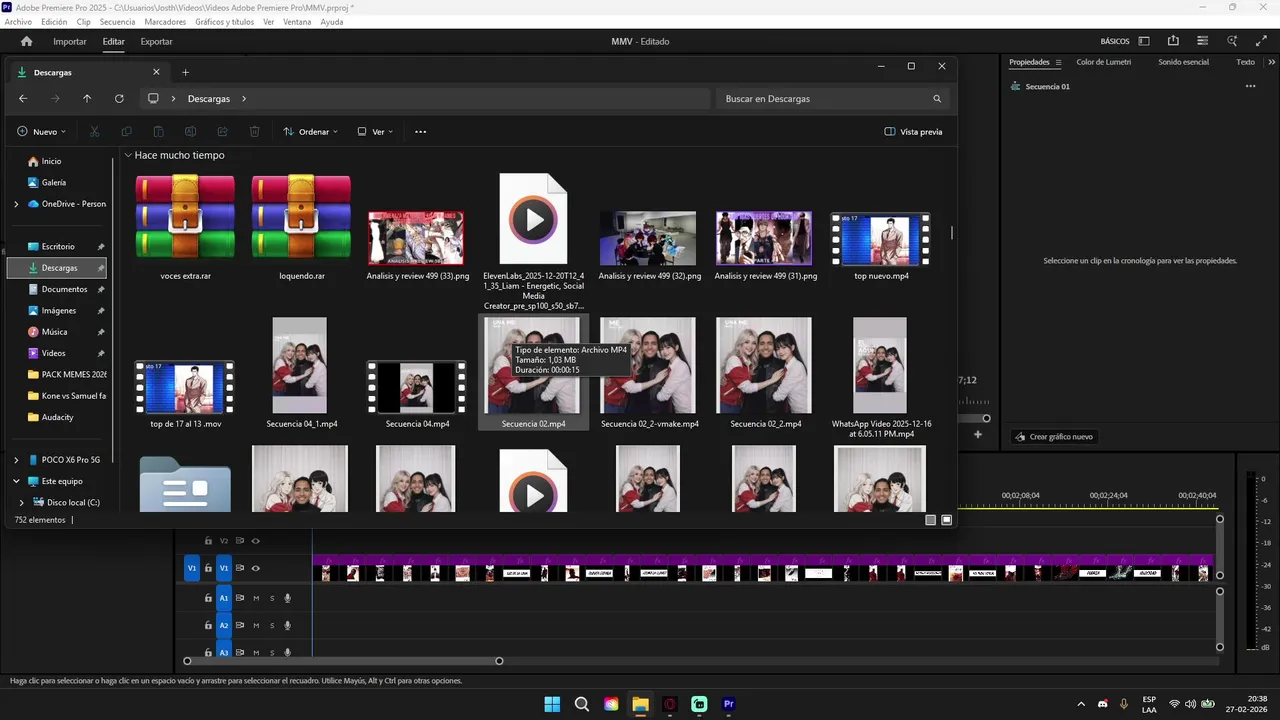
Task: Toggle Vista previa pane in Explorer
Action: coord(913,132)
